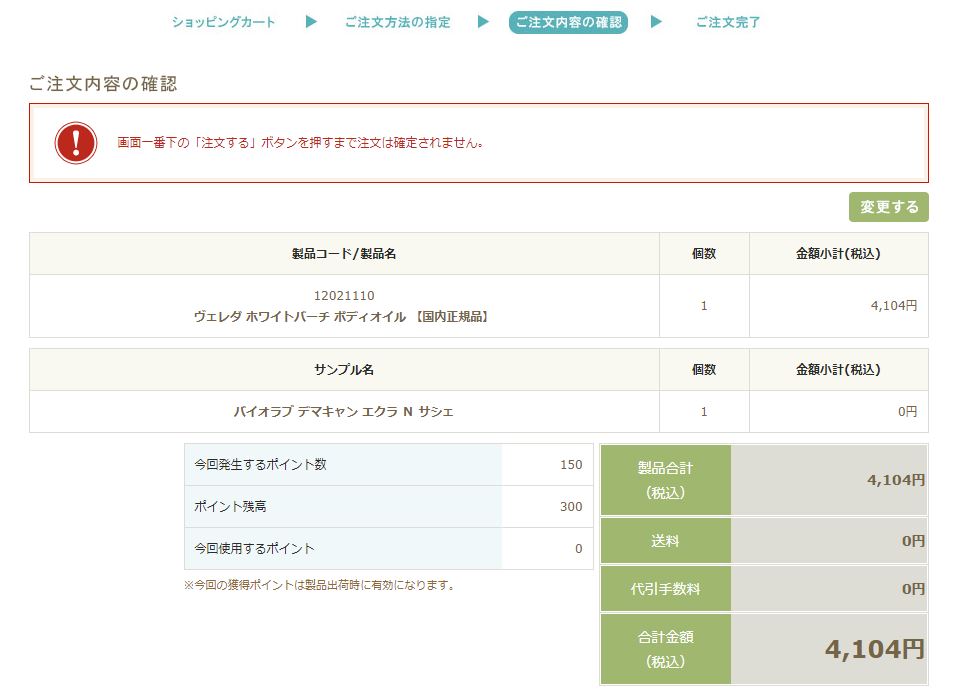Click the 変更する button
Viewport: 959px width, 698px height.
889,207
